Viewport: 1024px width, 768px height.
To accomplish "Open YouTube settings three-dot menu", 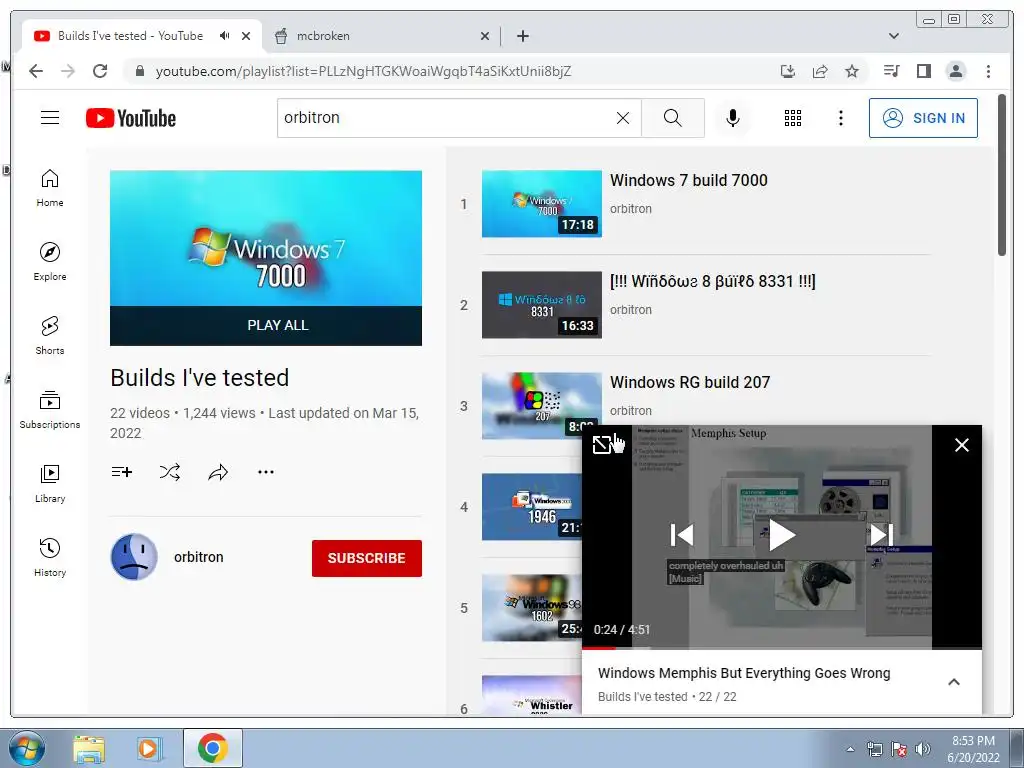I will (x=840, y=118).
